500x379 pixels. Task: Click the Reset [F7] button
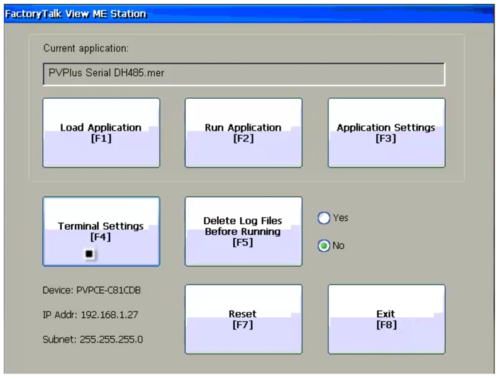[x=244, y=319]
